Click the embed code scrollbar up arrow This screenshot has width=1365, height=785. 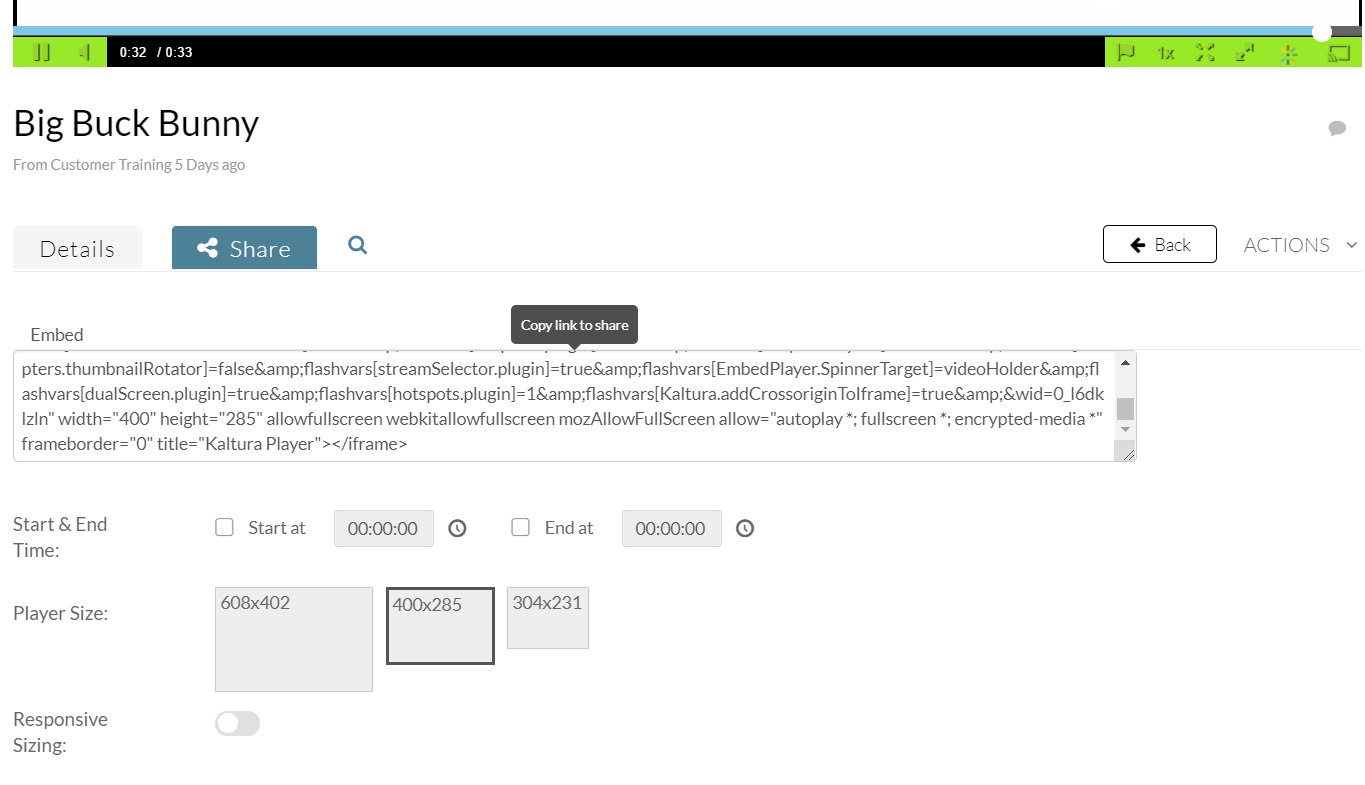point(1126,361)
